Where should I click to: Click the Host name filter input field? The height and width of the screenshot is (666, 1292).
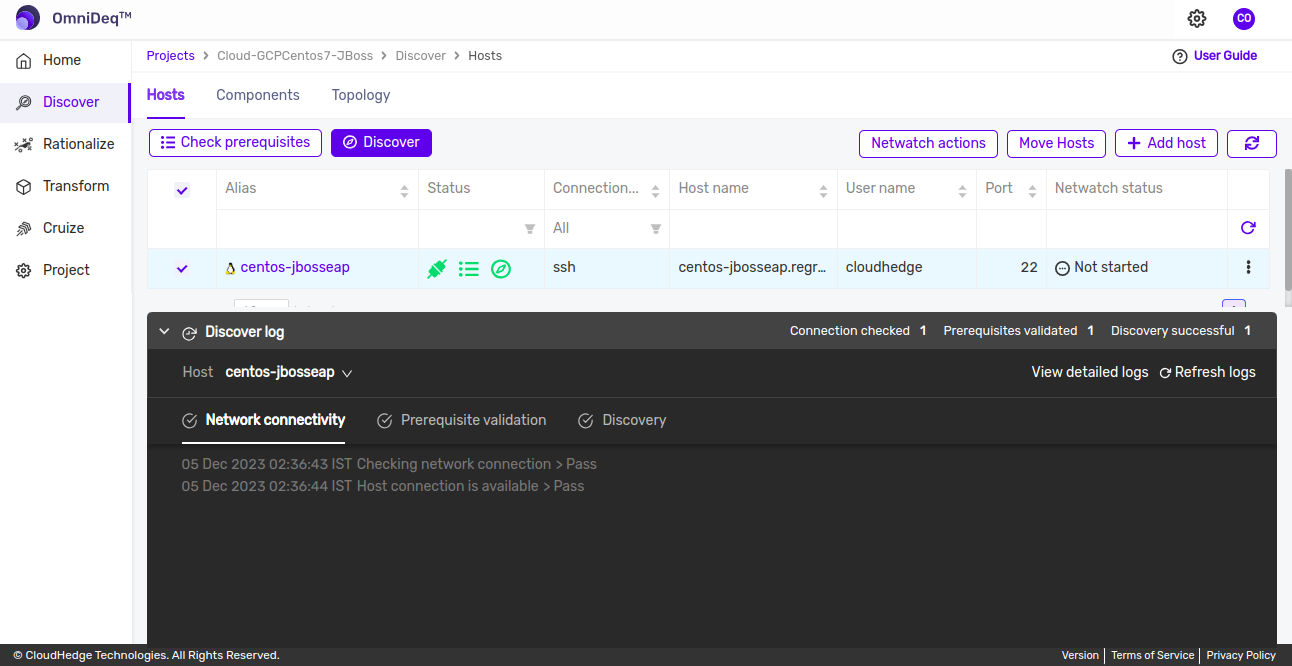753,229
